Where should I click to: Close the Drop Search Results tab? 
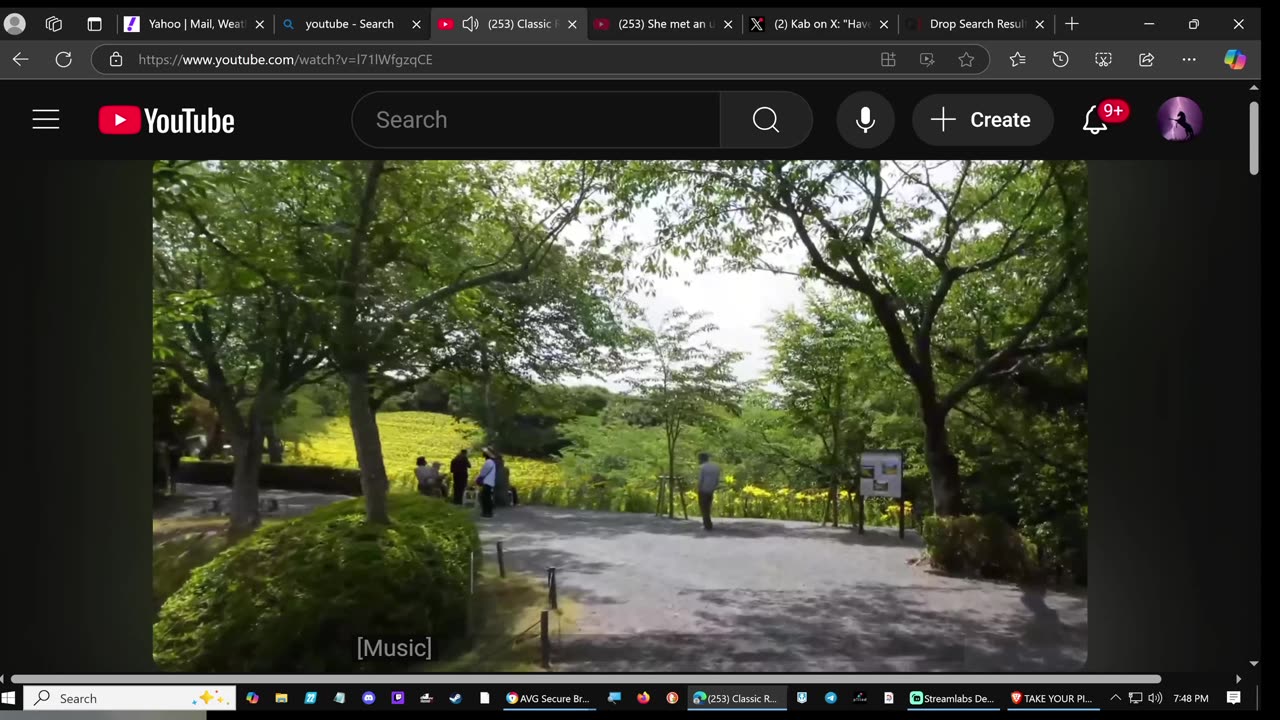(1040, 24)
